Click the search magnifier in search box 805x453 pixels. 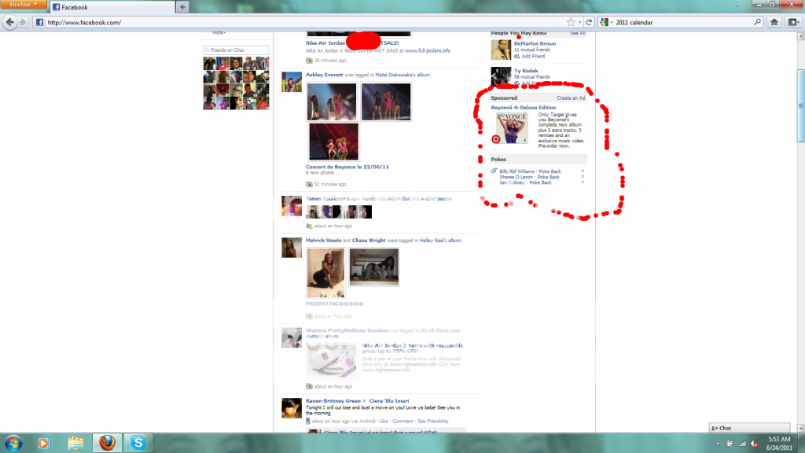pos(756,22)
